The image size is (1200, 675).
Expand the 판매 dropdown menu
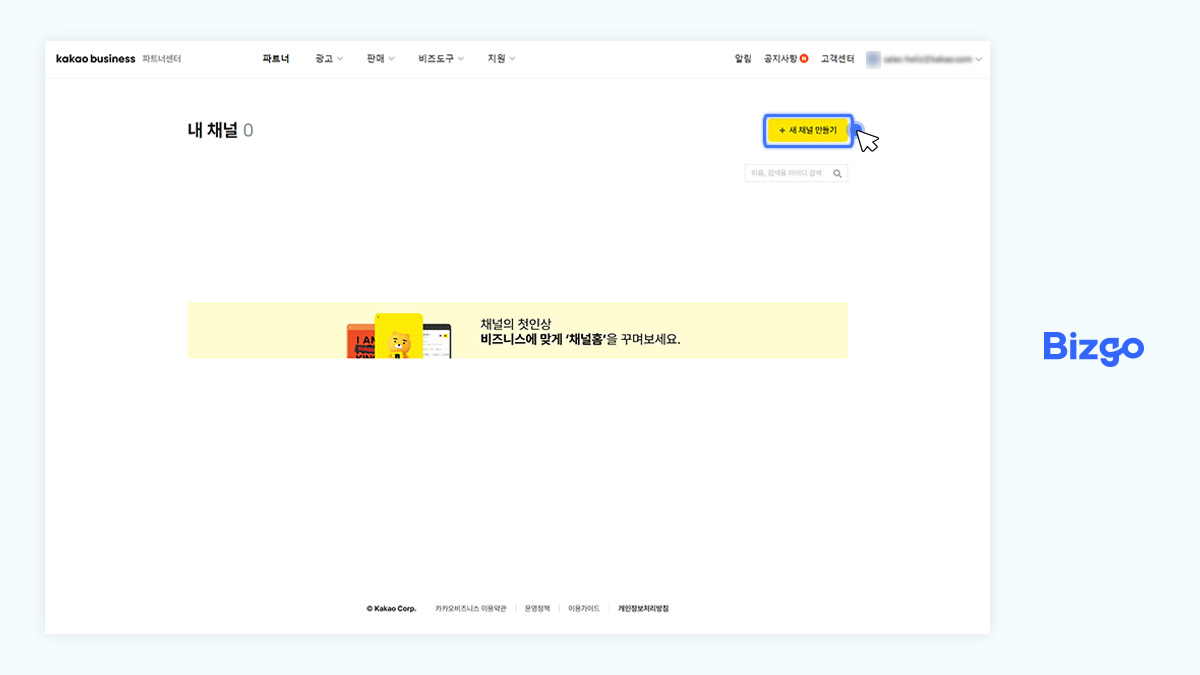[379, 58]
